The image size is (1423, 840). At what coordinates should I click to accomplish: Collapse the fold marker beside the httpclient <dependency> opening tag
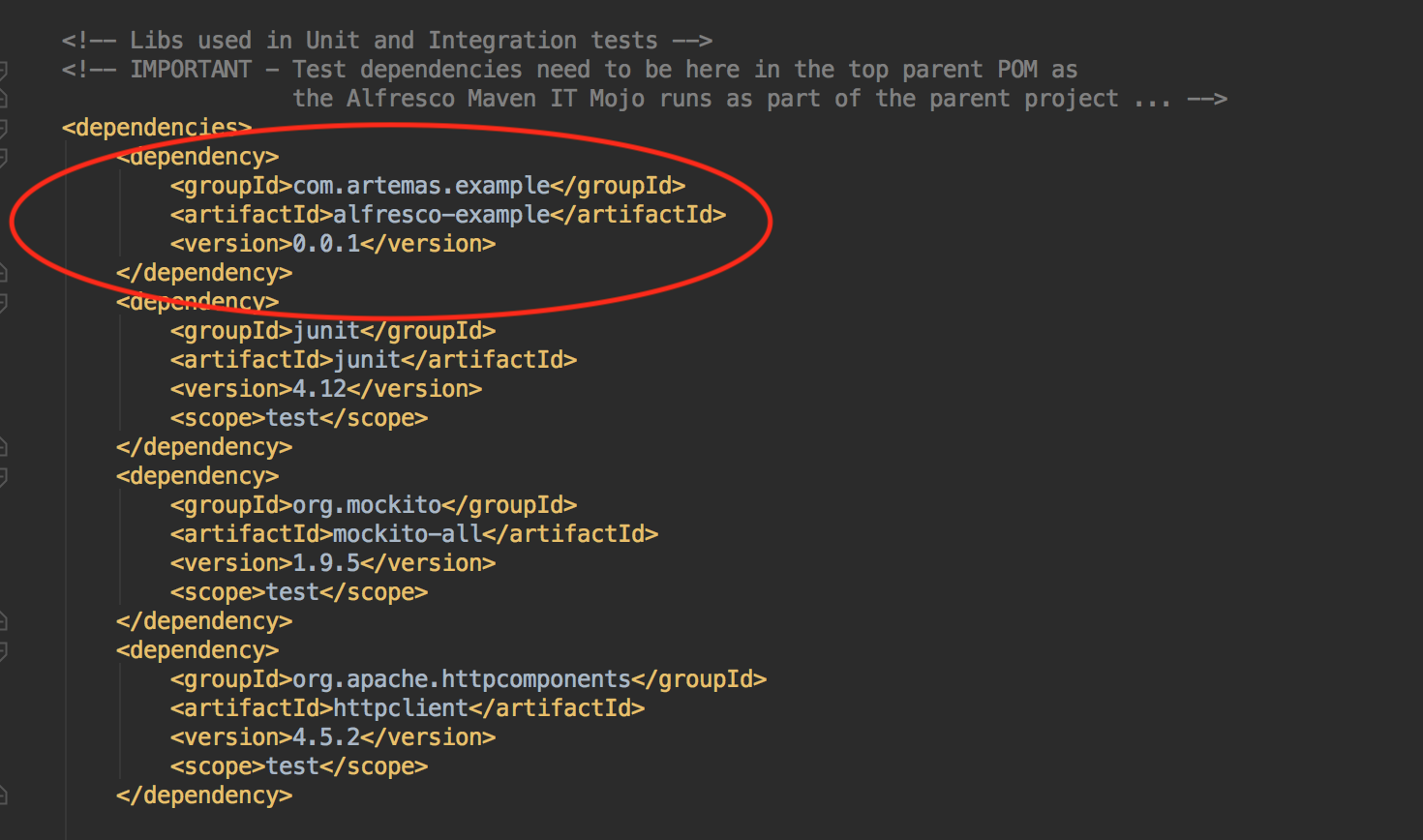pos(3,650)
